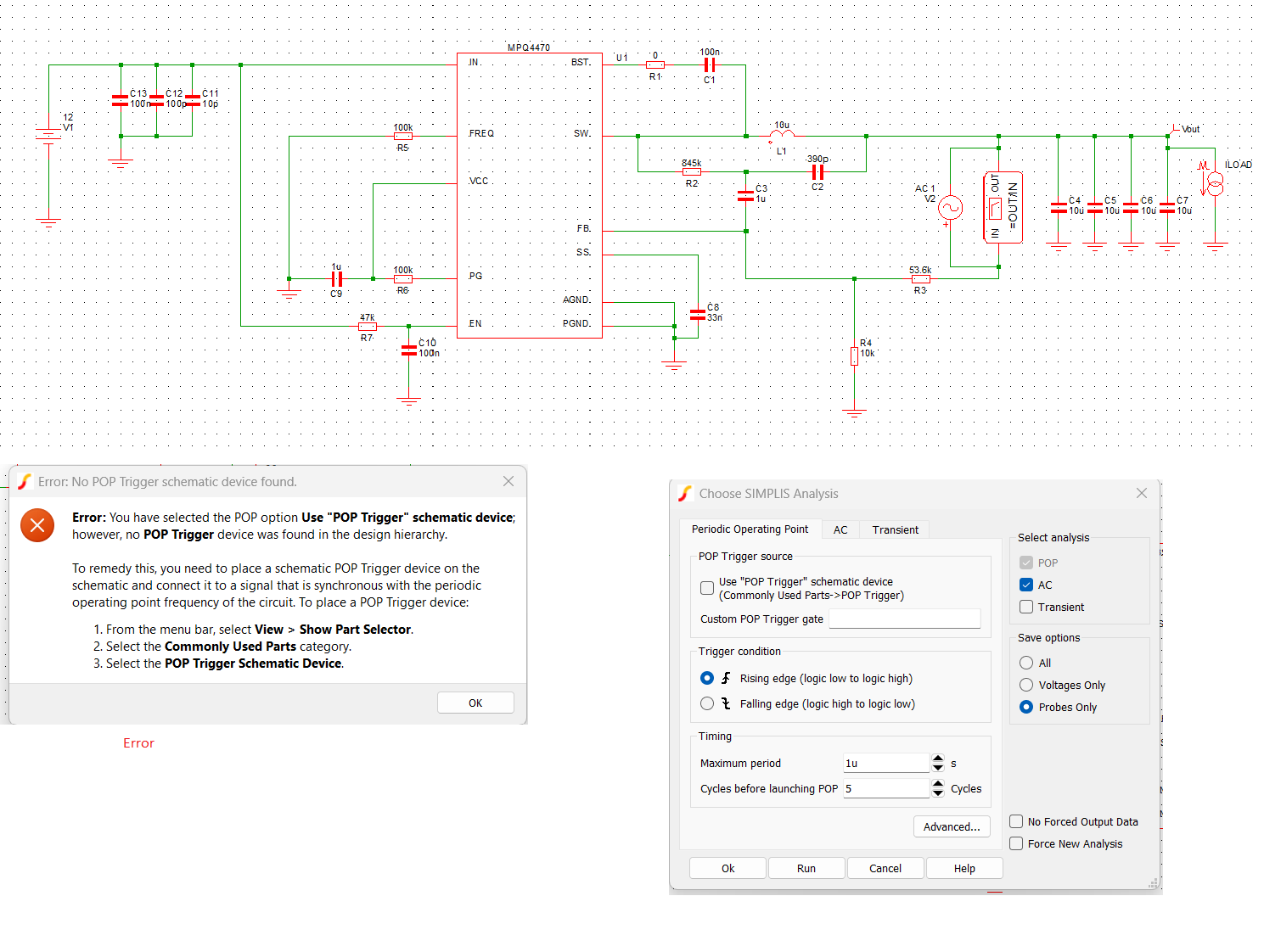This screenshot has width=1264, height=952.
Task: Select the ILOAD current source symbol
Action: (1215, 183)
